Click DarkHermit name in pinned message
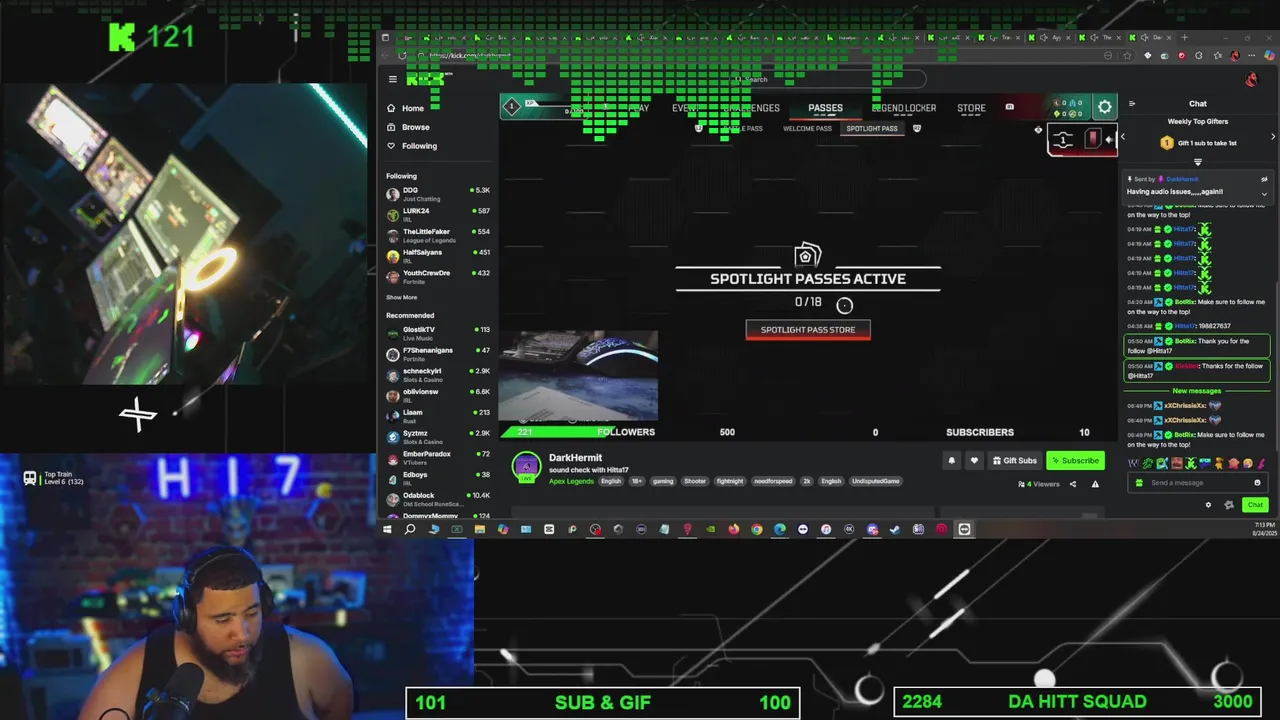 (x=1182, y=179)
